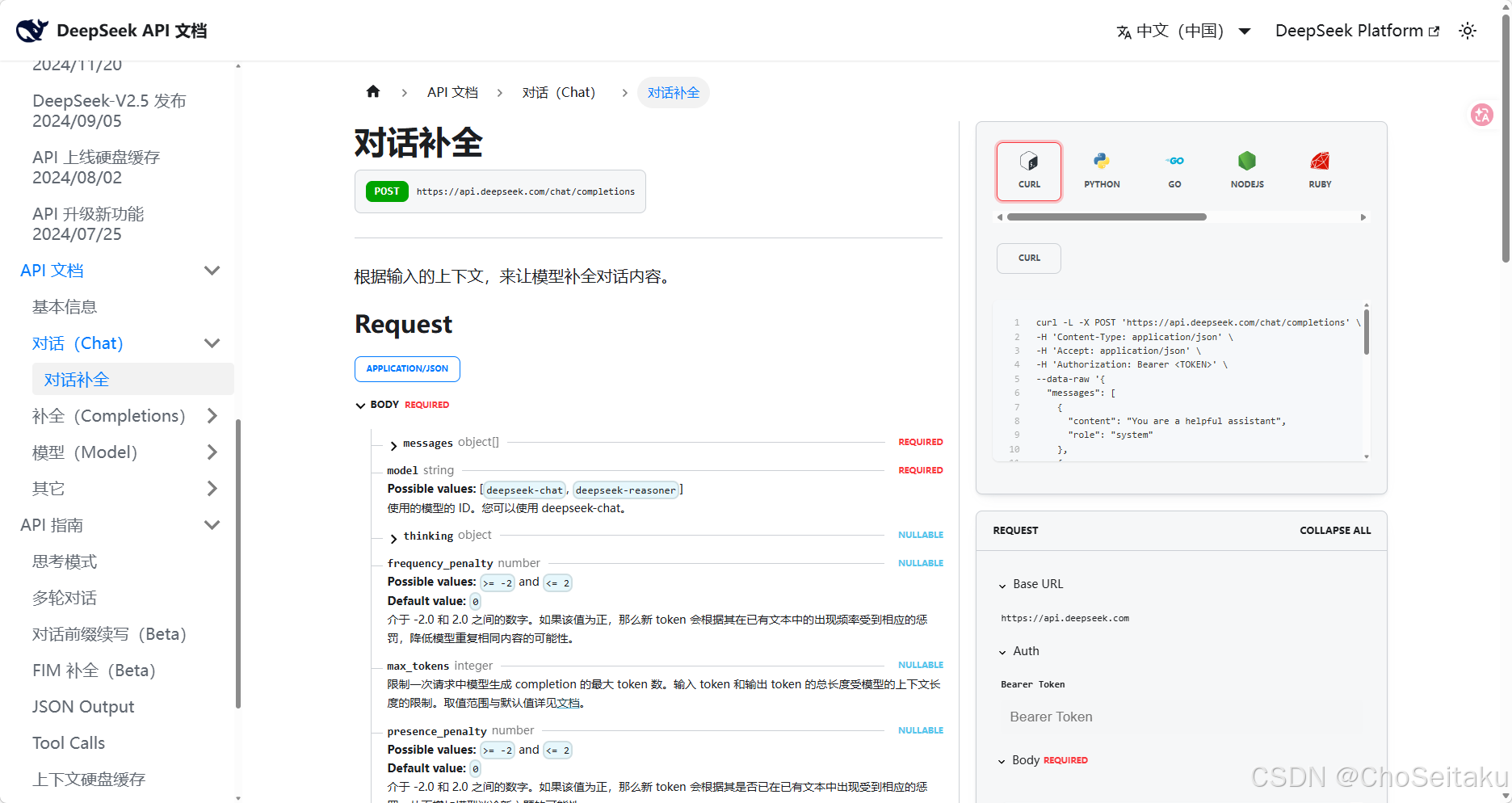The width and height of the screenshot is (1512, 803).
Task: Select the Python language tab
Action: pos(1102,171)
